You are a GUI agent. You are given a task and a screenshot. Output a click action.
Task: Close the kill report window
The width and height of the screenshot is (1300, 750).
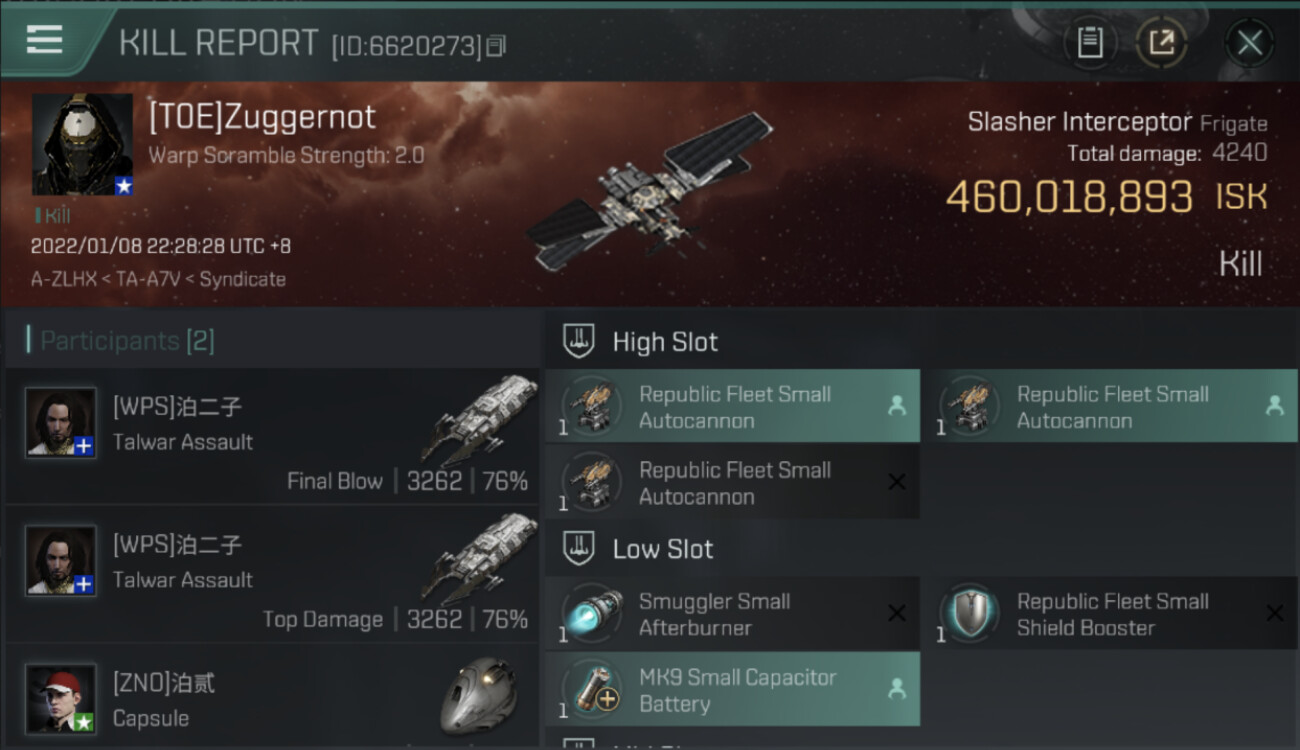[1249, 42]
